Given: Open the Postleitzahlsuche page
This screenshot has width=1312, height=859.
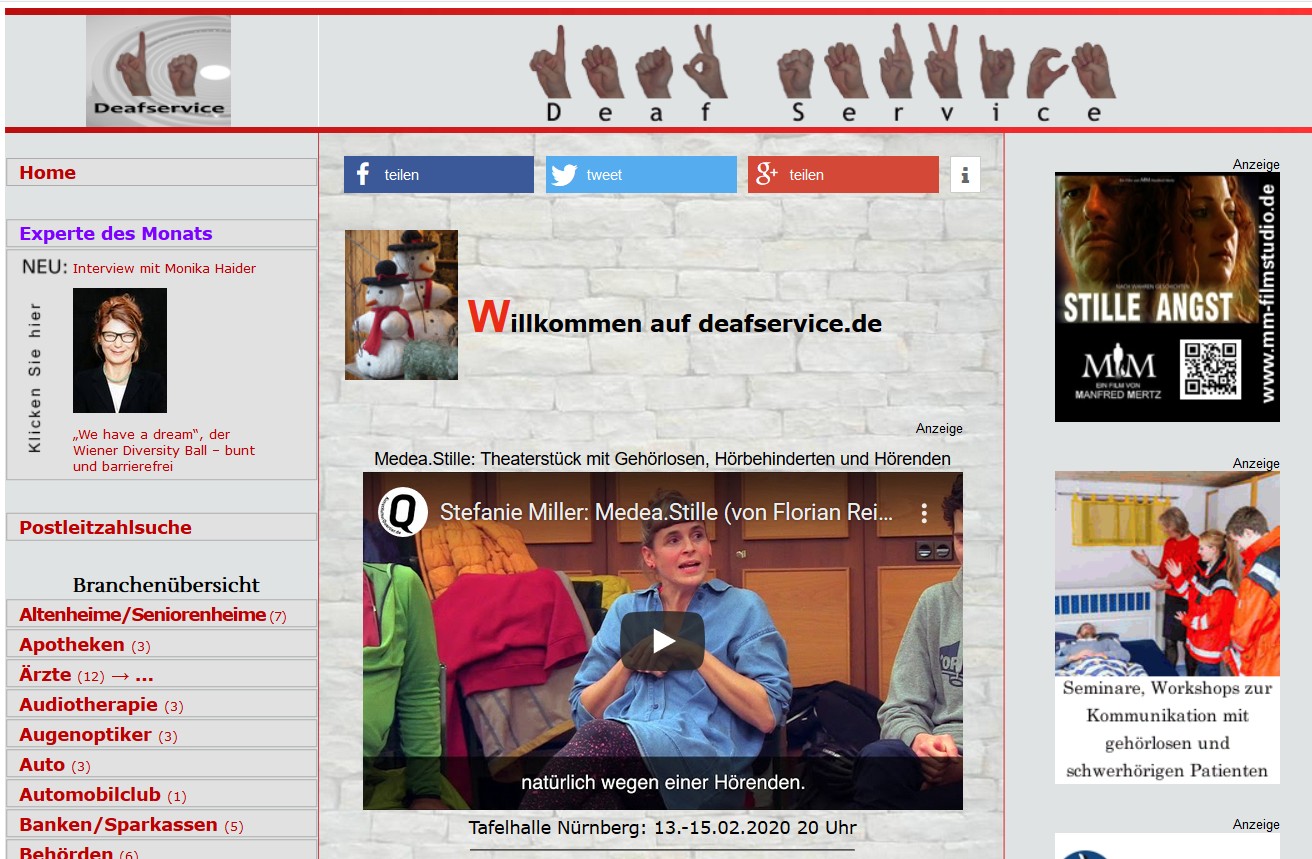Looking at the screenshot, I should pyautogui.click(x=105, y=528).
